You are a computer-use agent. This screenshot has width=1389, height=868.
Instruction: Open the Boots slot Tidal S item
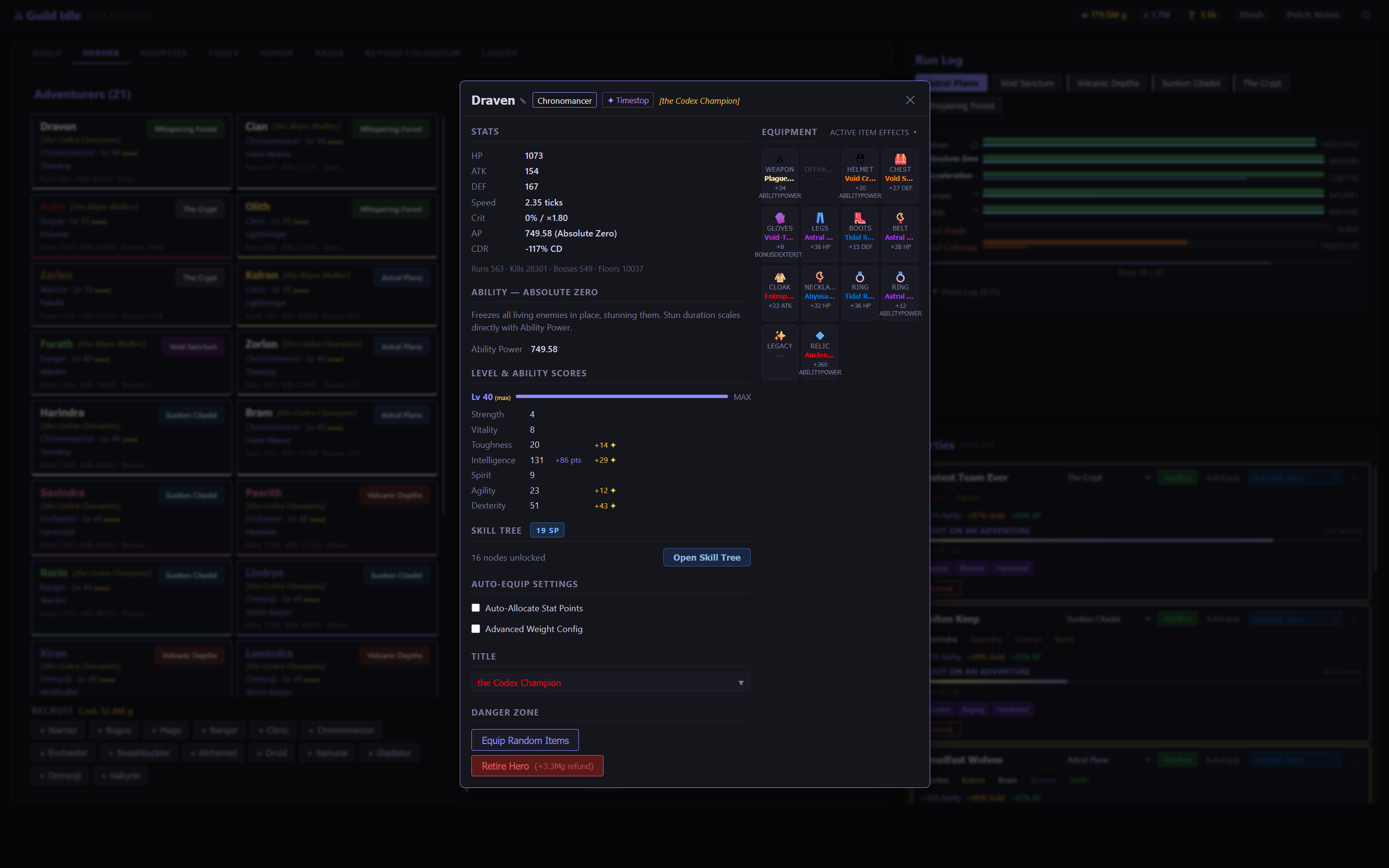click(860, 235)
